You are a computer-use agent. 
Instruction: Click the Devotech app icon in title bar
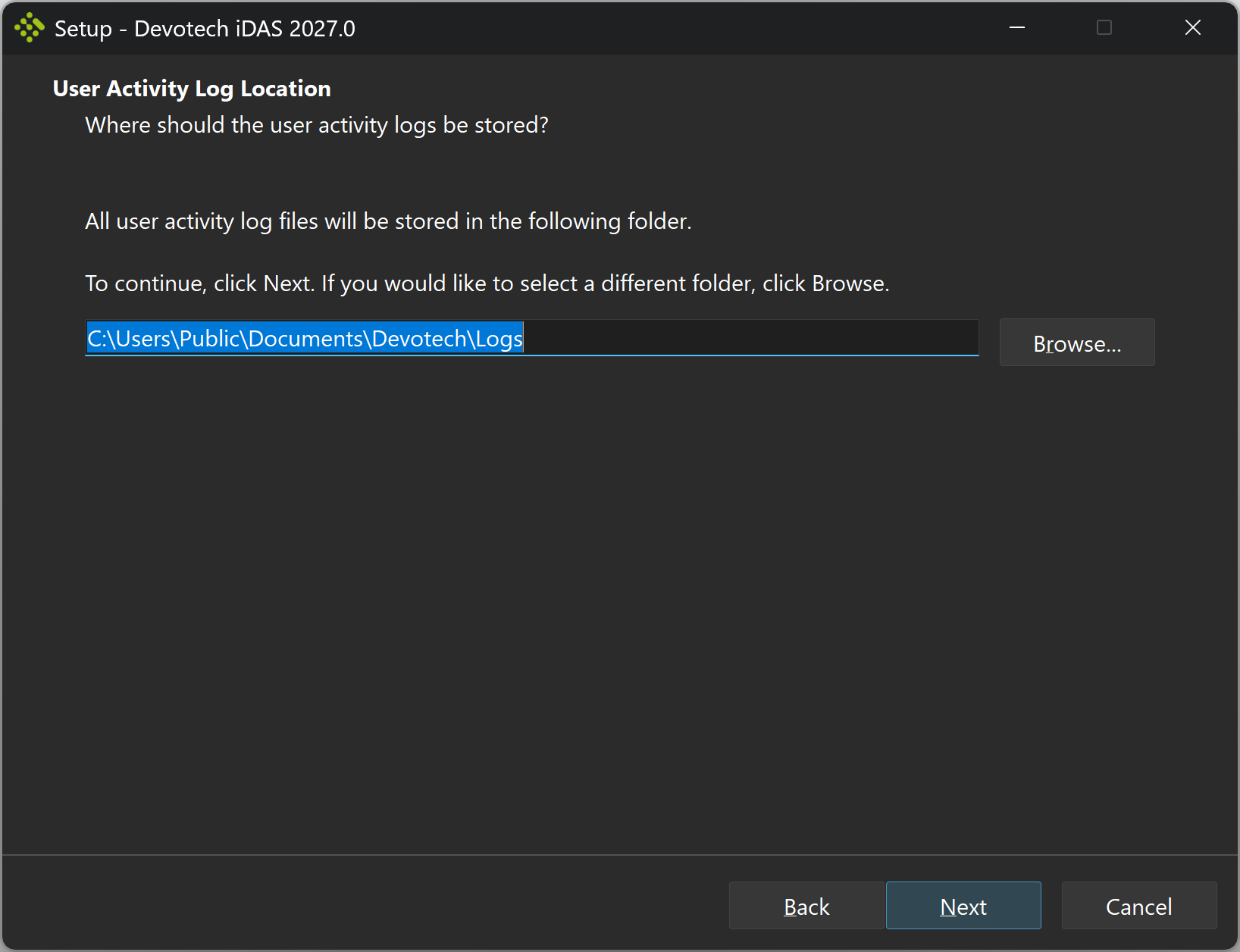30,28
